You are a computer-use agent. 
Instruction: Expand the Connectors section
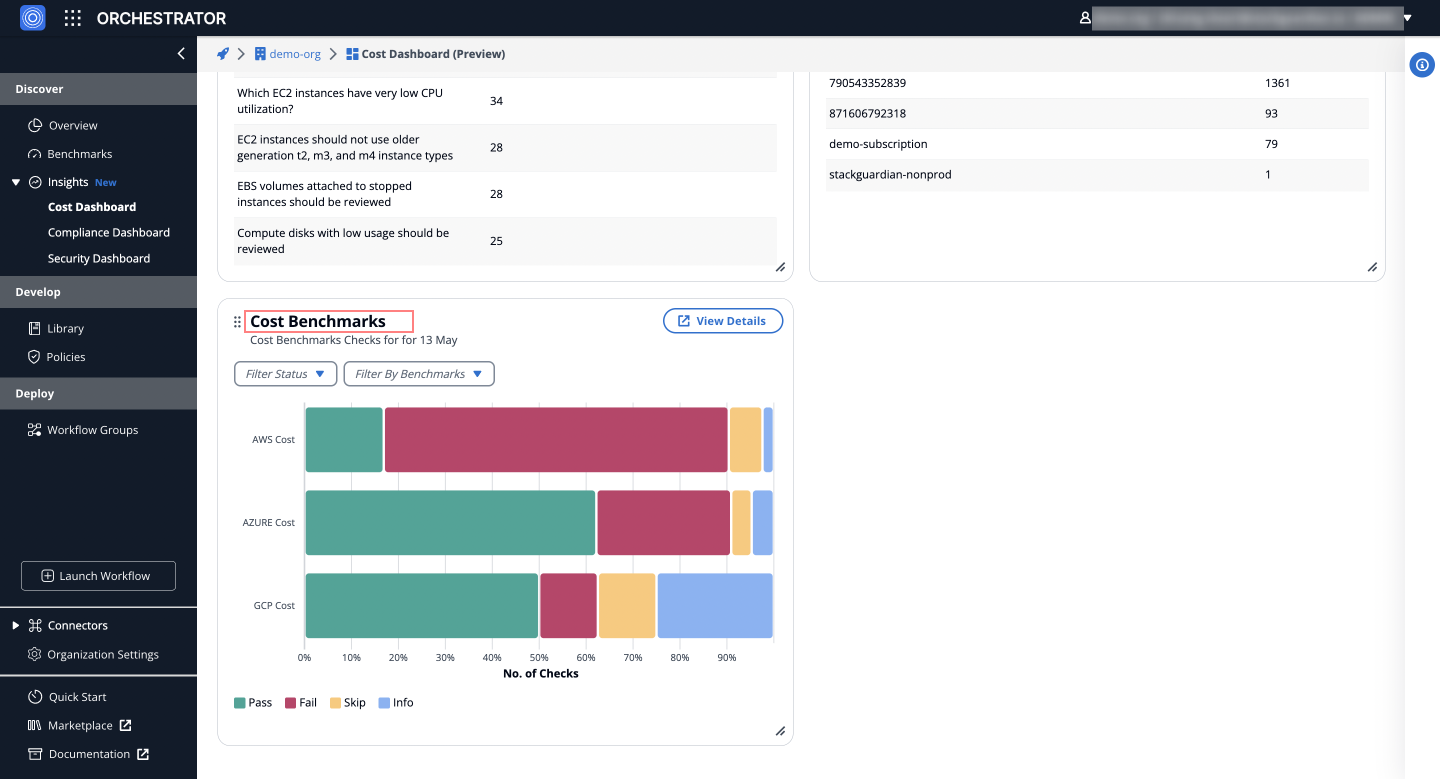15,625
